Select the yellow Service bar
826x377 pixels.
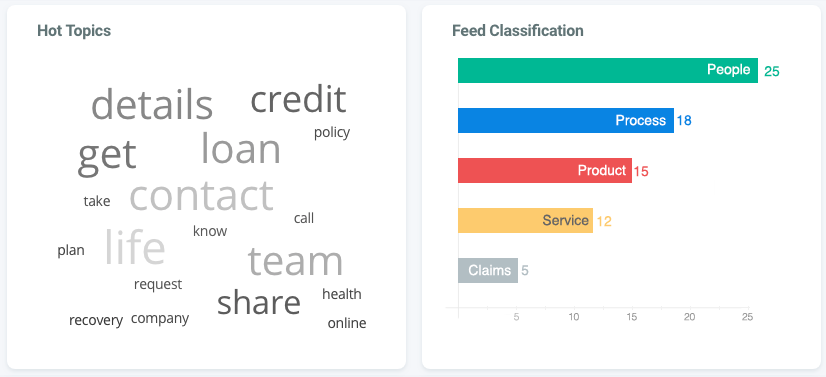[x=525, y=221]
